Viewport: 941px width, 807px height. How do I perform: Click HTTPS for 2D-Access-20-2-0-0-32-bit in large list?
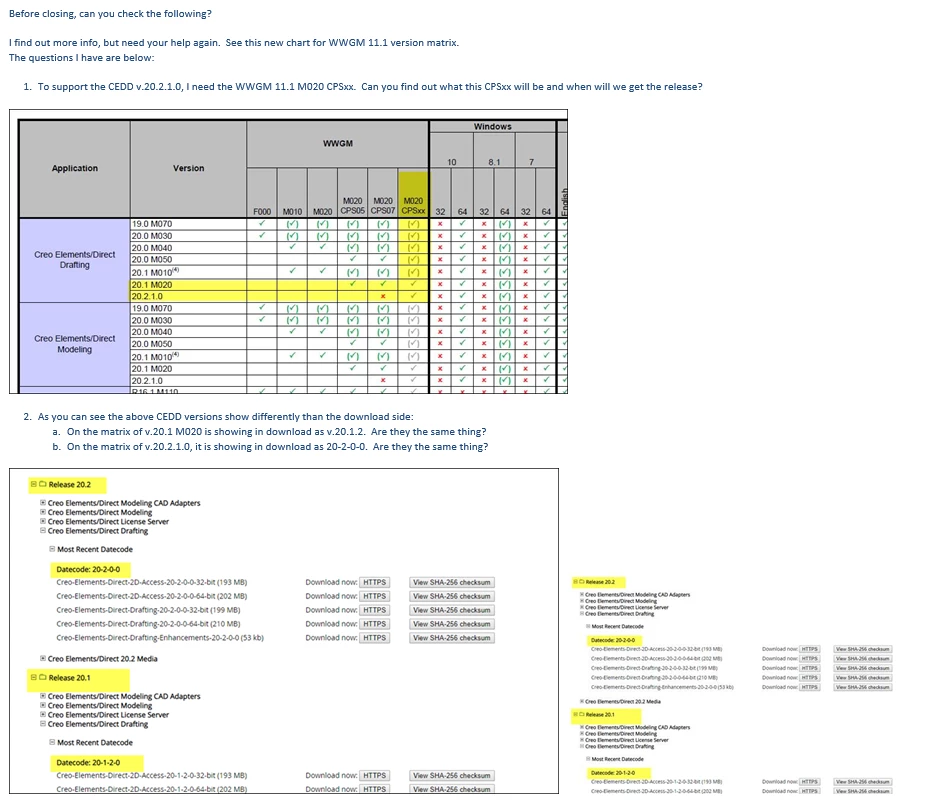click(374, 582)
